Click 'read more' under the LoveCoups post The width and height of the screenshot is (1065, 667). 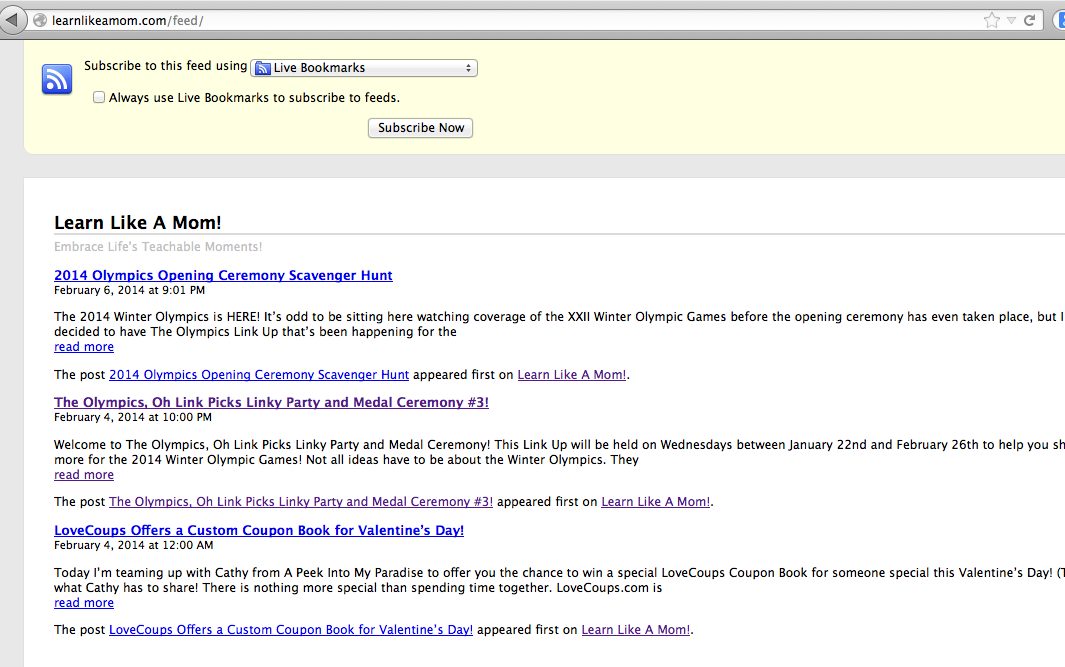tap(84, 603)
